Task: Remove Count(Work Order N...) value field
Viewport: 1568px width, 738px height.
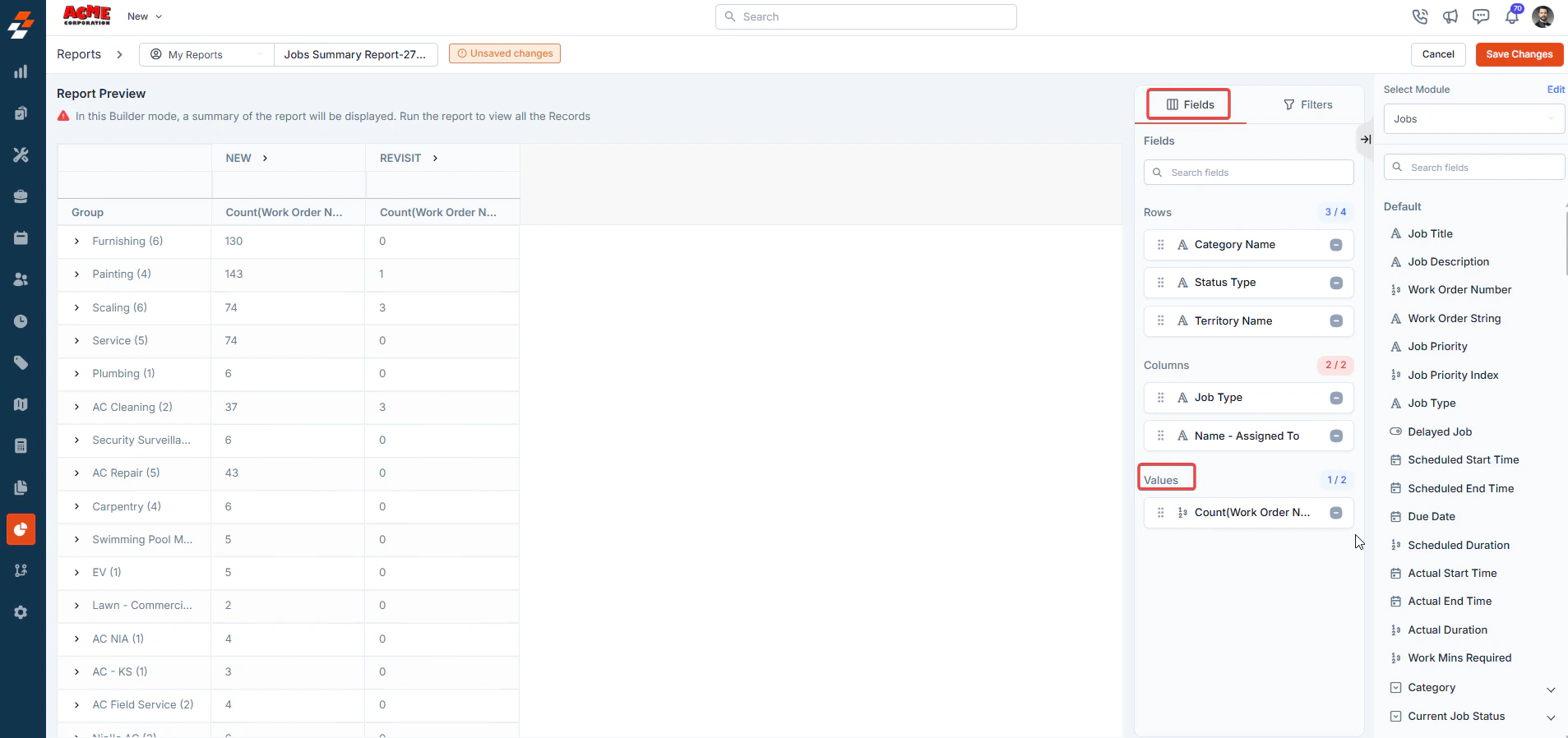Action: 1336,513
